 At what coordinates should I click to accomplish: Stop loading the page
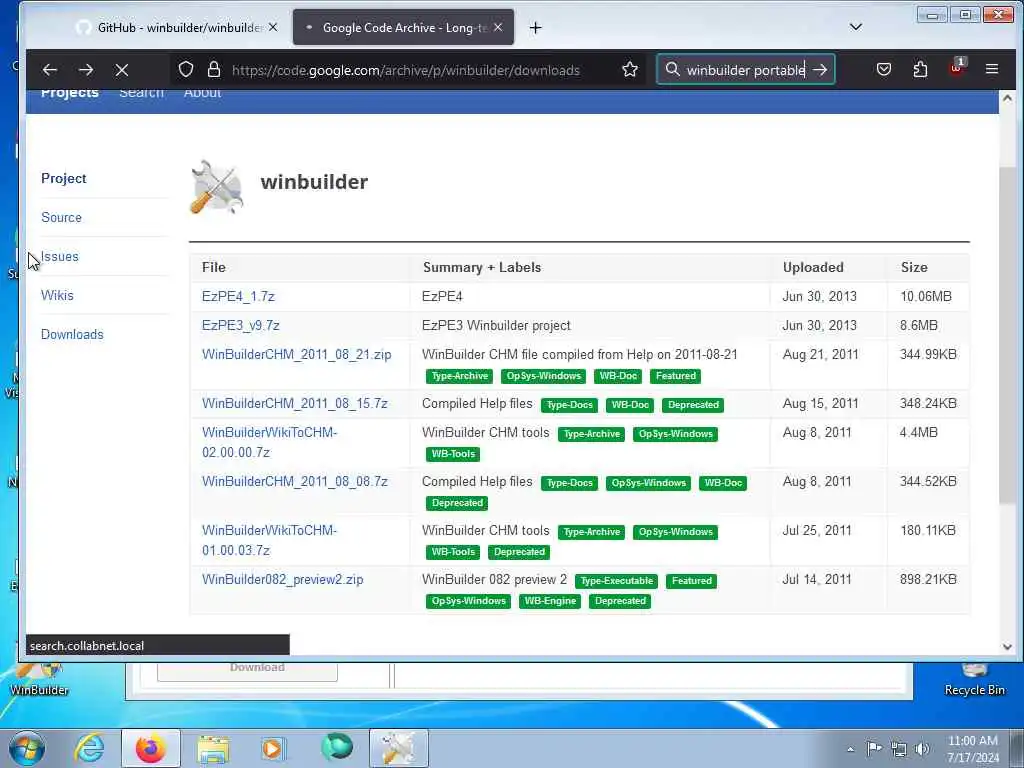coord(121,70)
